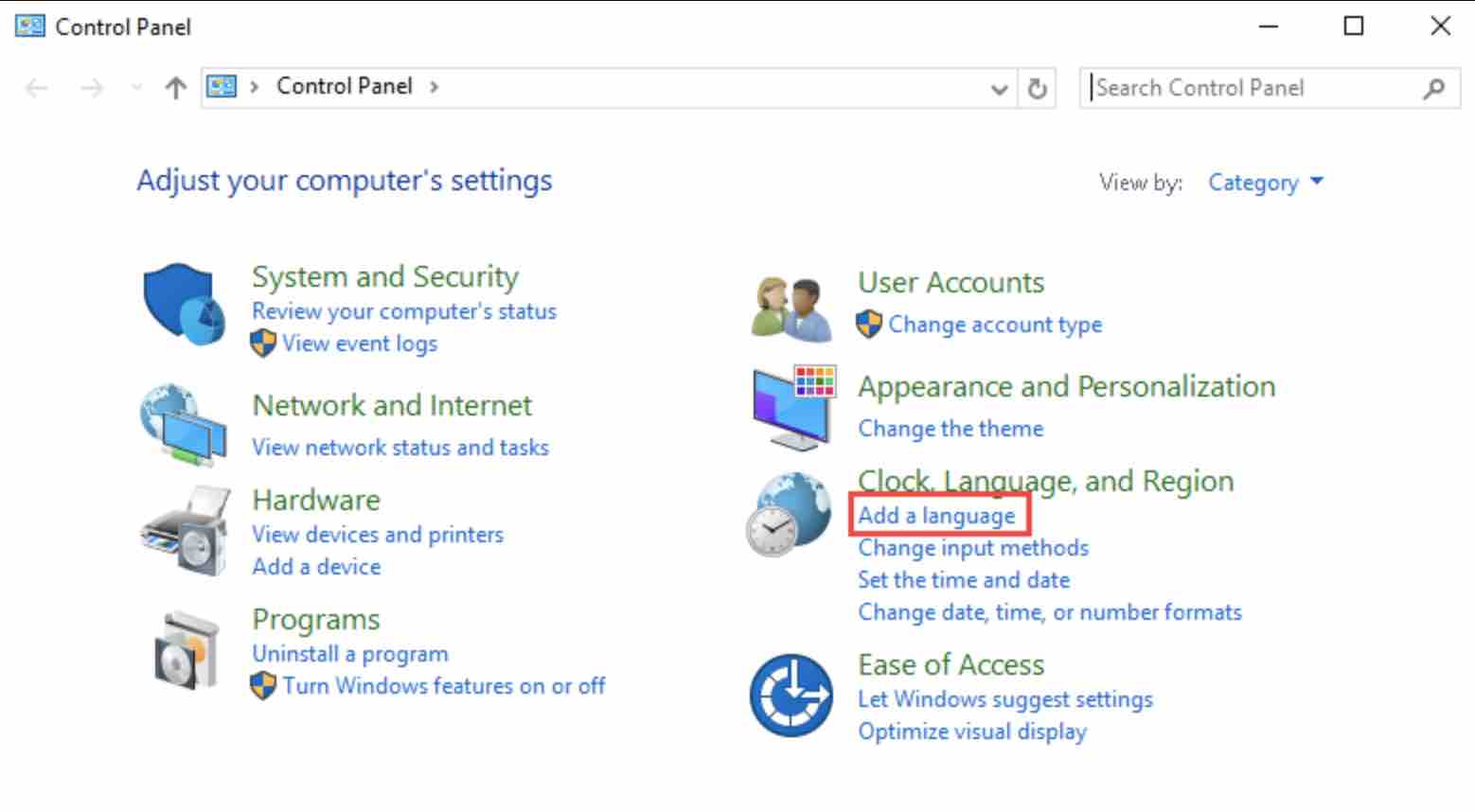Open the recent locations dropdown arrow

[136, 88]
